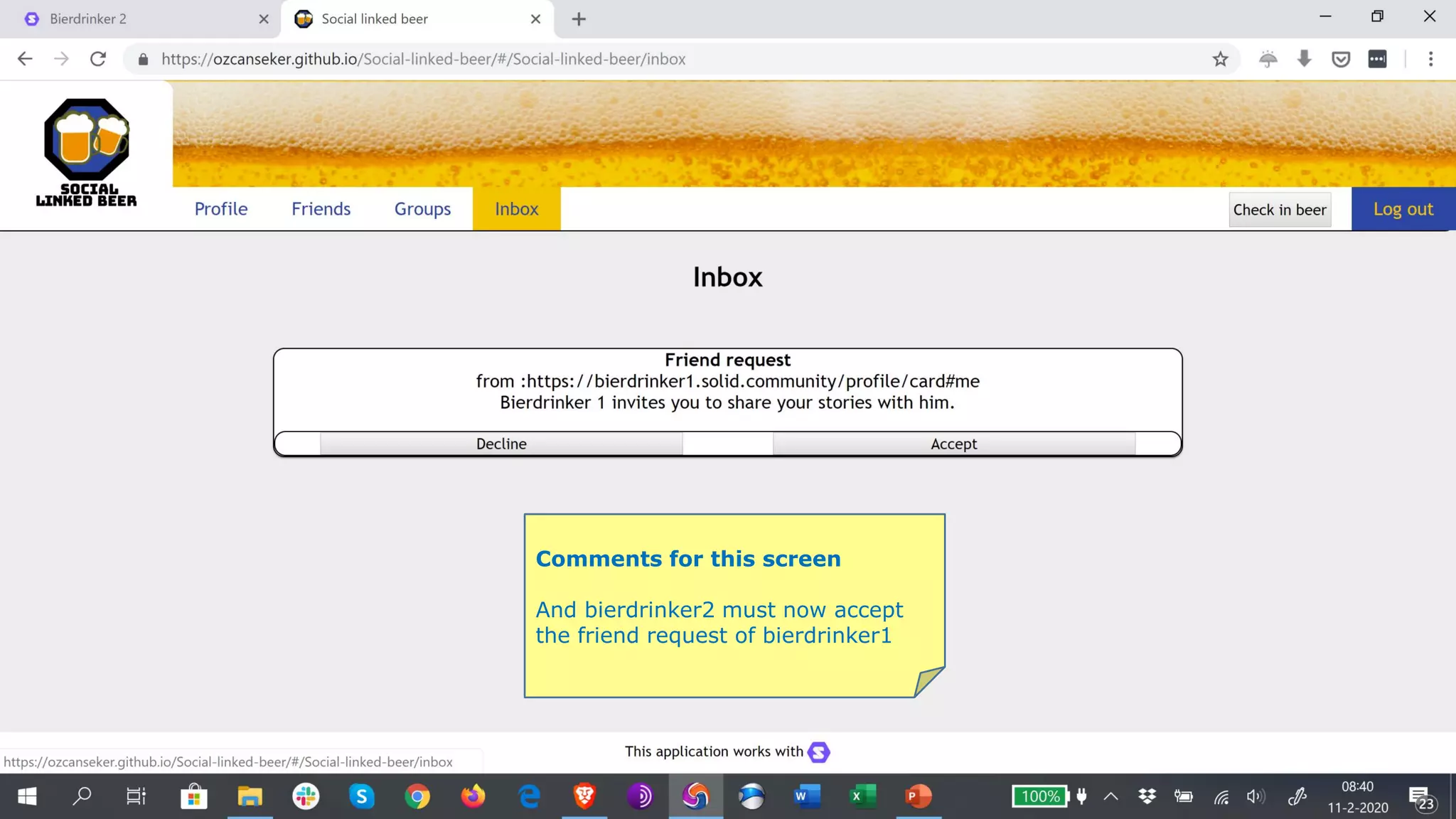Image resolution: width=1456 pixels, height=819 pixels.
Task: Open the Windows Start menu
Action: click(x=27, y=796)
